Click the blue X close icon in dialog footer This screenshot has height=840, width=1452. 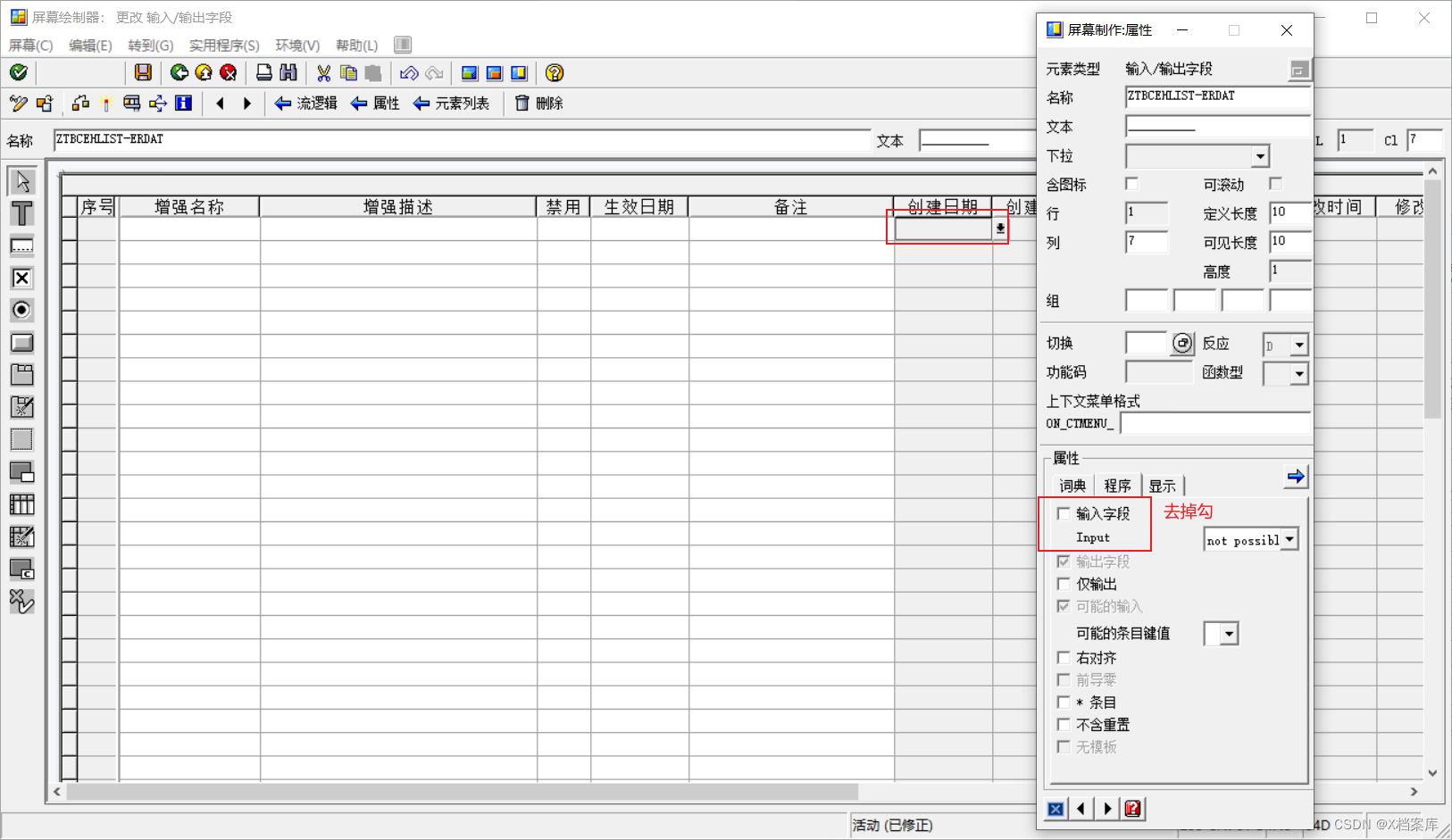pyautogui.click(x=1056, y=809)
